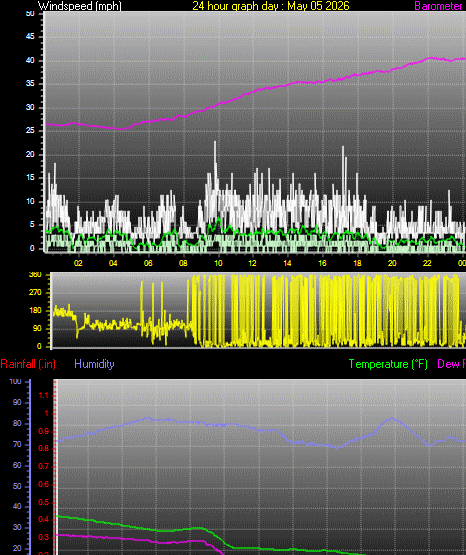
Task: Select the "5" value on windspeed axis
Action: 32,224
